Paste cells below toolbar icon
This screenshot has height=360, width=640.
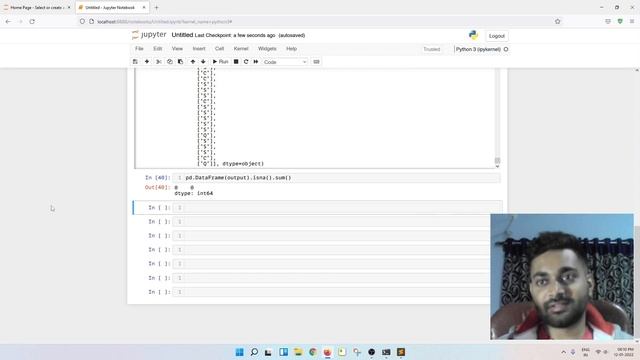tap(180, 62)
